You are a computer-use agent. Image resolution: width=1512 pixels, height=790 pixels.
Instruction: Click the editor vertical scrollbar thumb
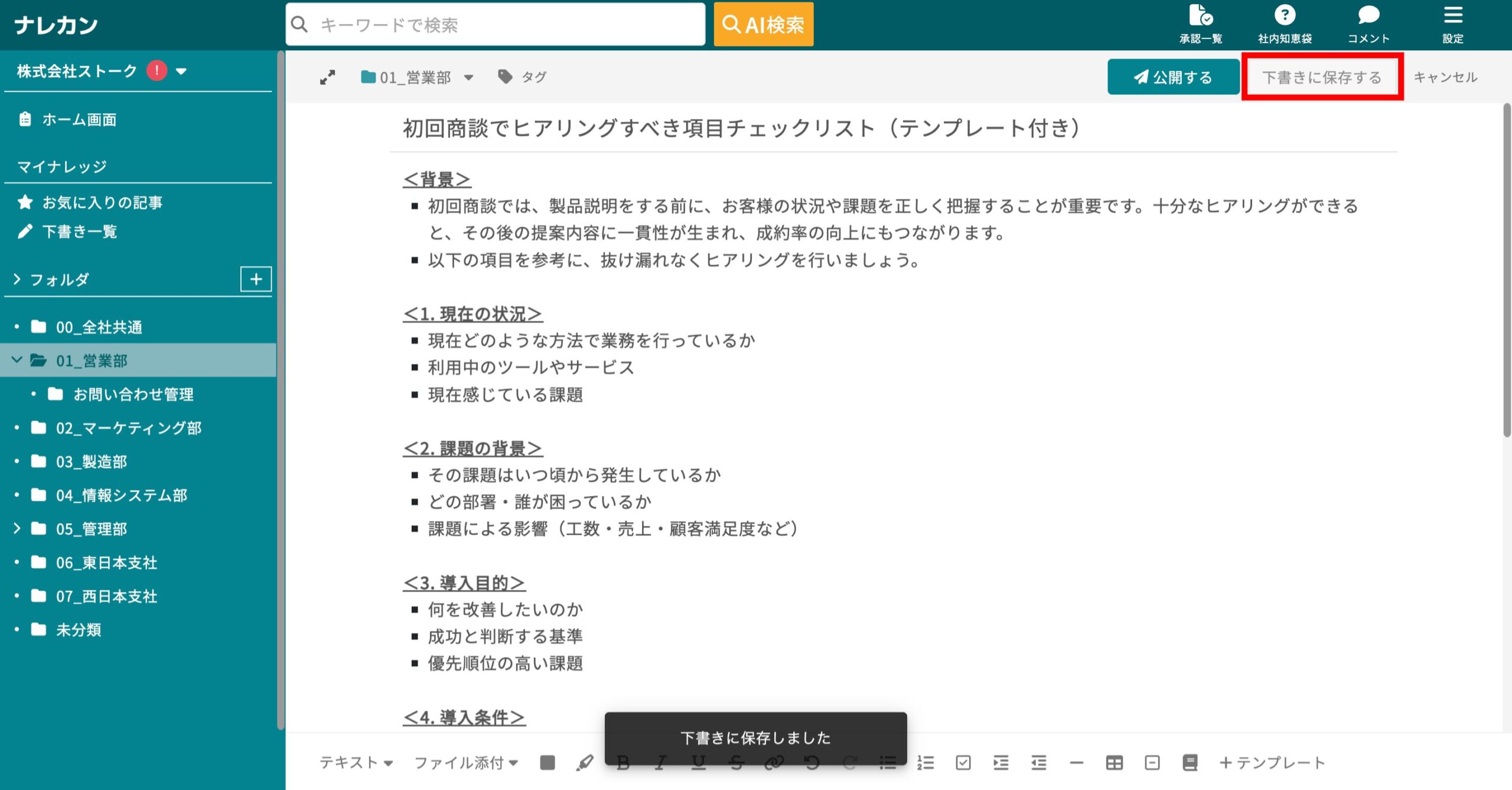coord(1507,270)
